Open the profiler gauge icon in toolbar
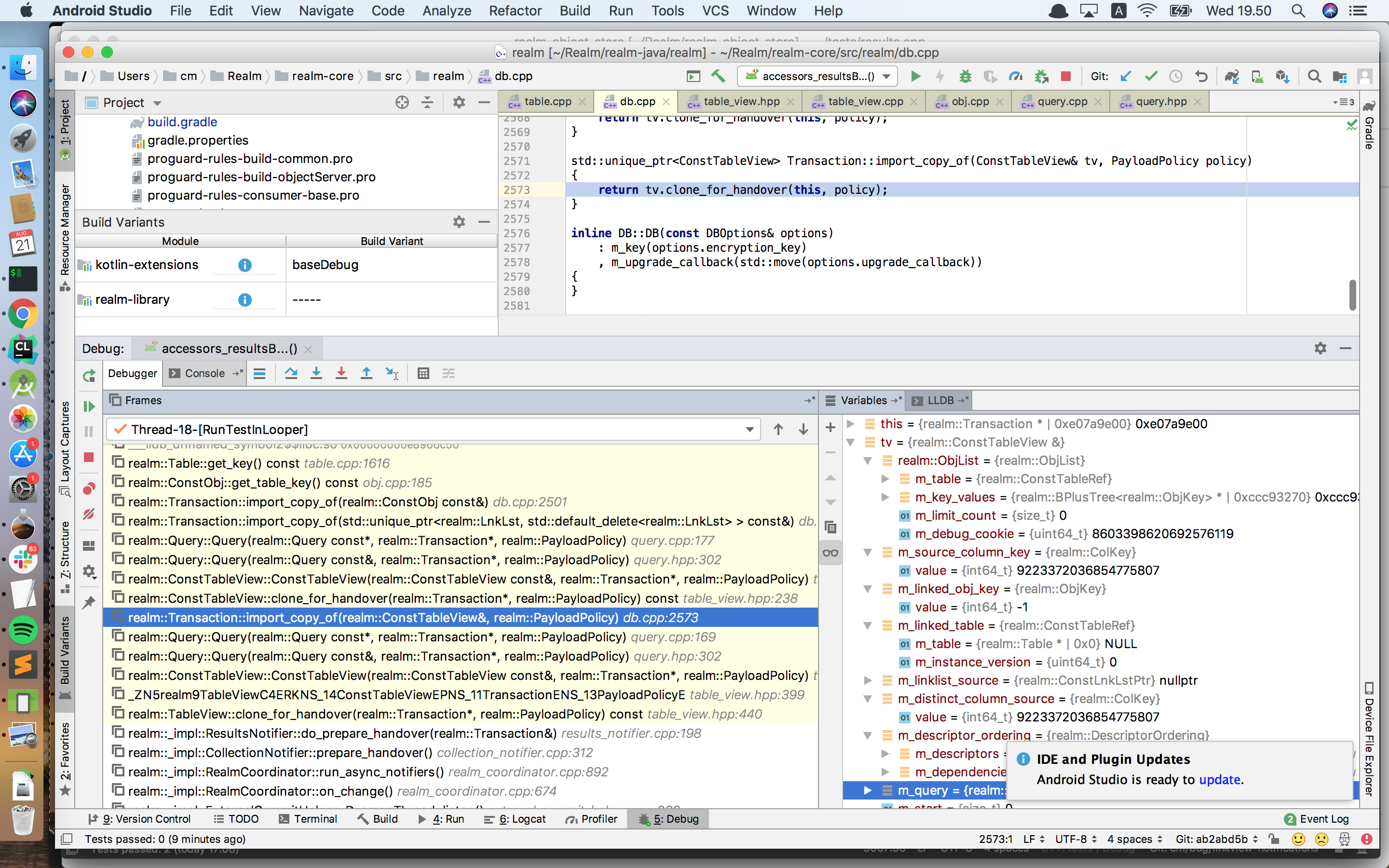Image resolution: width=1389 pixels, height=868 pixels. pyautogui.click(x=1015, y=76)
